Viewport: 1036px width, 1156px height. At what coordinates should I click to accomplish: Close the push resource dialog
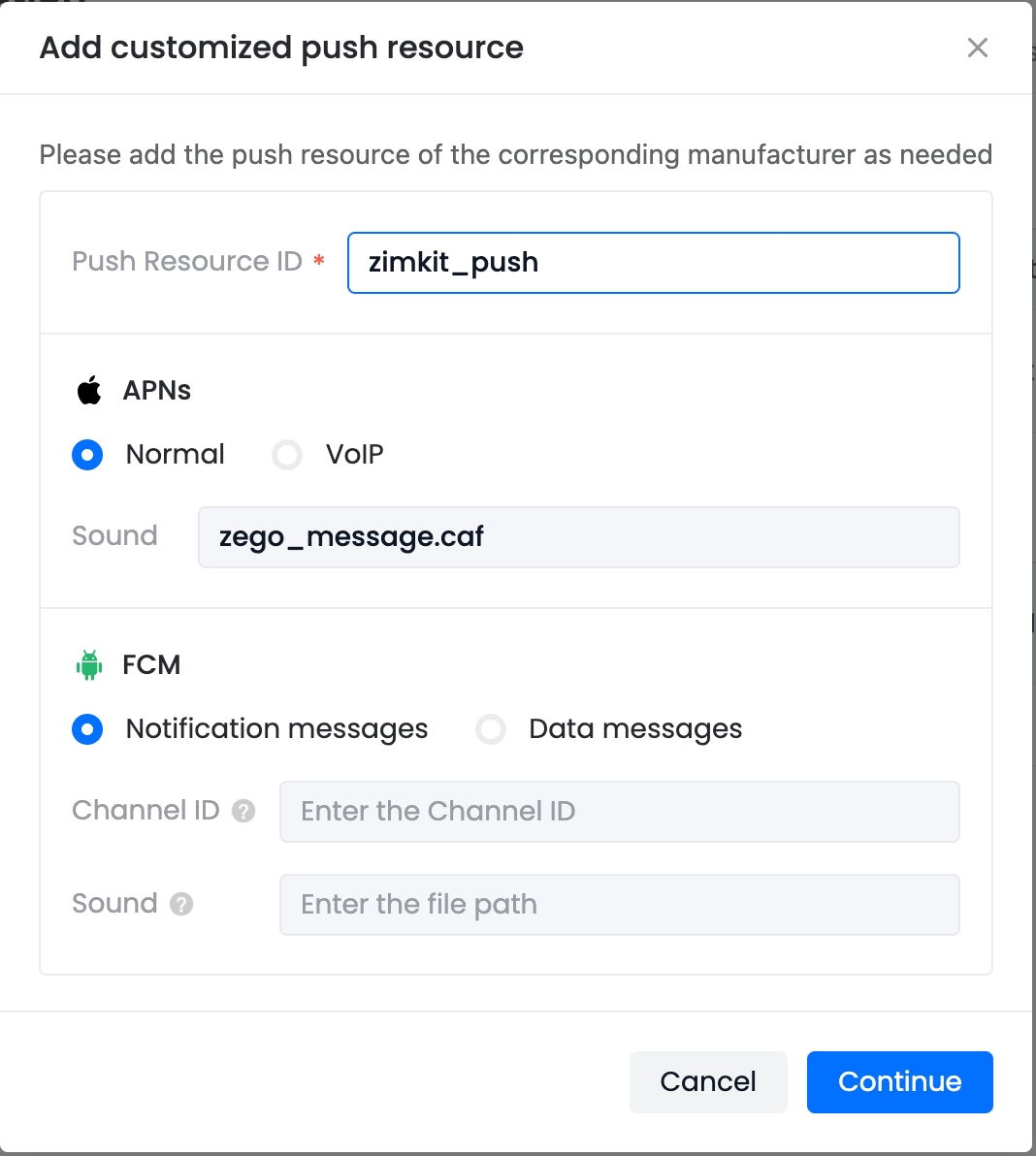(x=977, y=48)
